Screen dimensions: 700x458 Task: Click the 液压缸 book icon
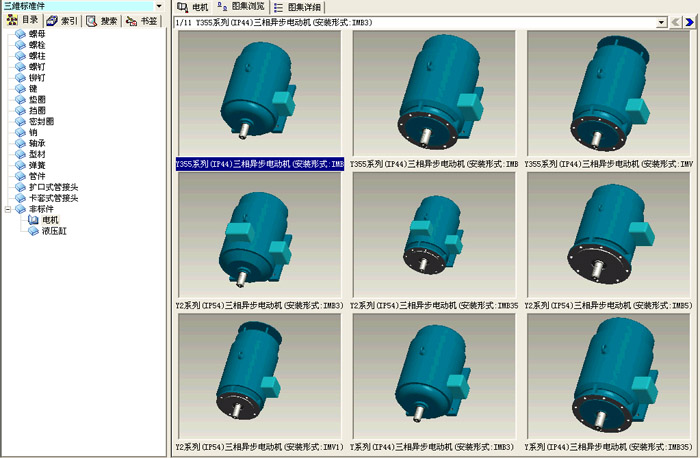point(32,231)
